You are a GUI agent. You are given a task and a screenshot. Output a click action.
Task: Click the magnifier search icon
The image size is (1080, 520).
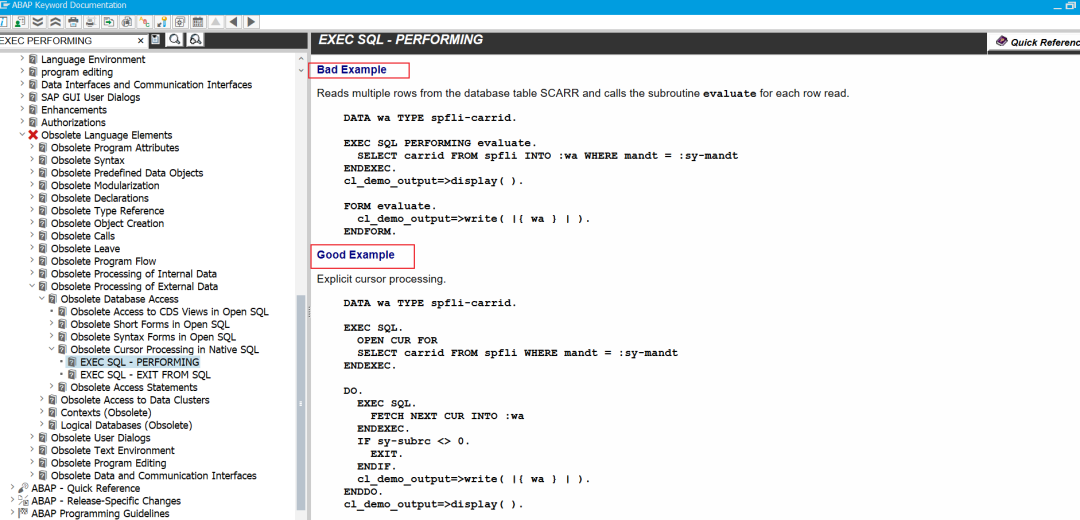(x=174, y=40)
